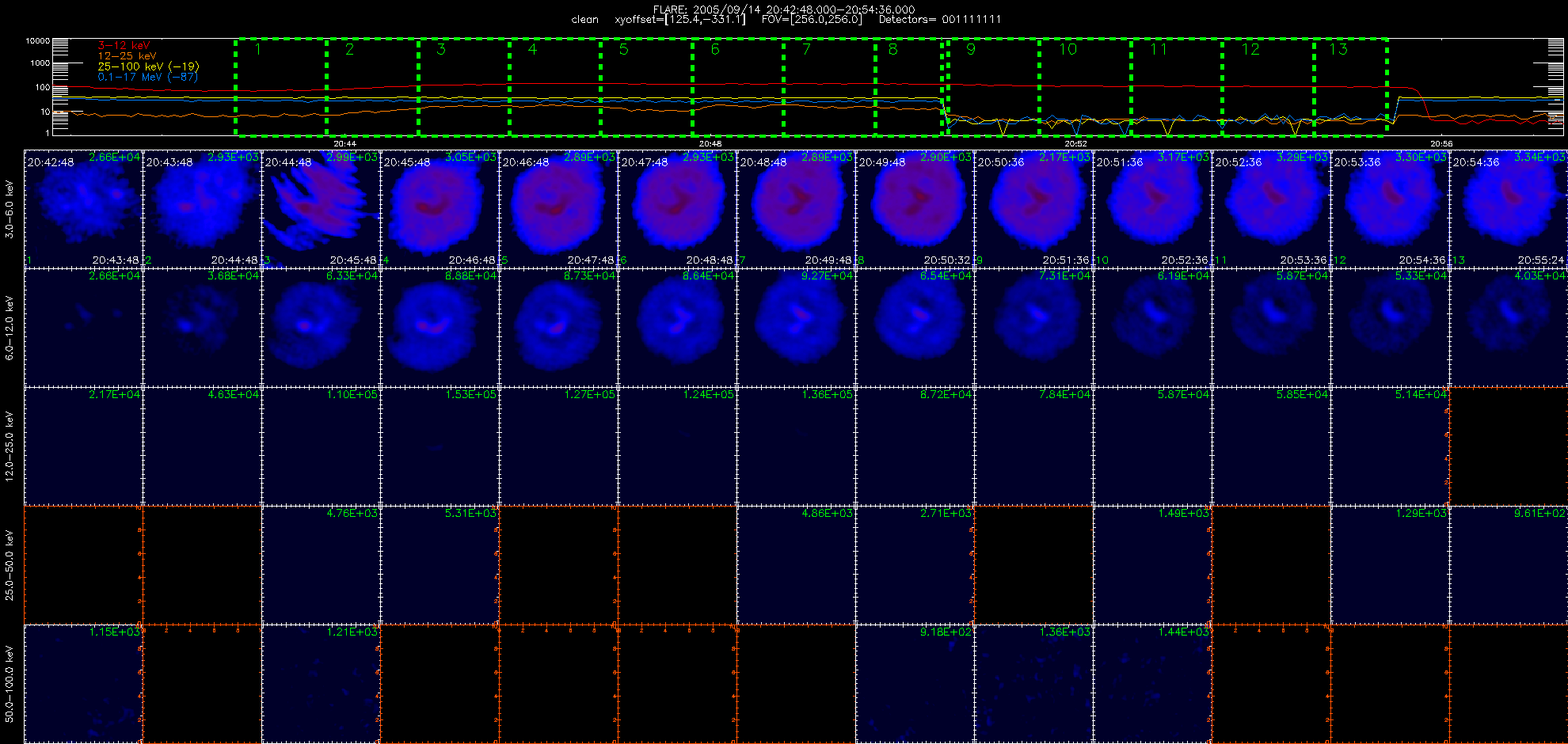The image size is (1568, 744).
Task: Click the peak value '9.18E+02'
Action: tap(946, 632)
